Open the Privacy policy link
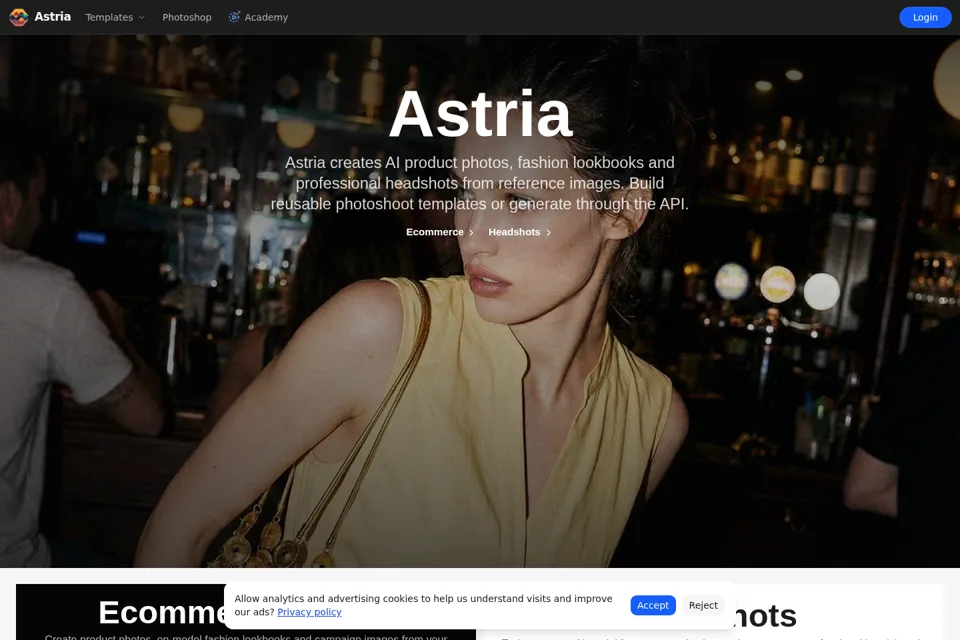960x640 pixels. (x=309, y=612)
